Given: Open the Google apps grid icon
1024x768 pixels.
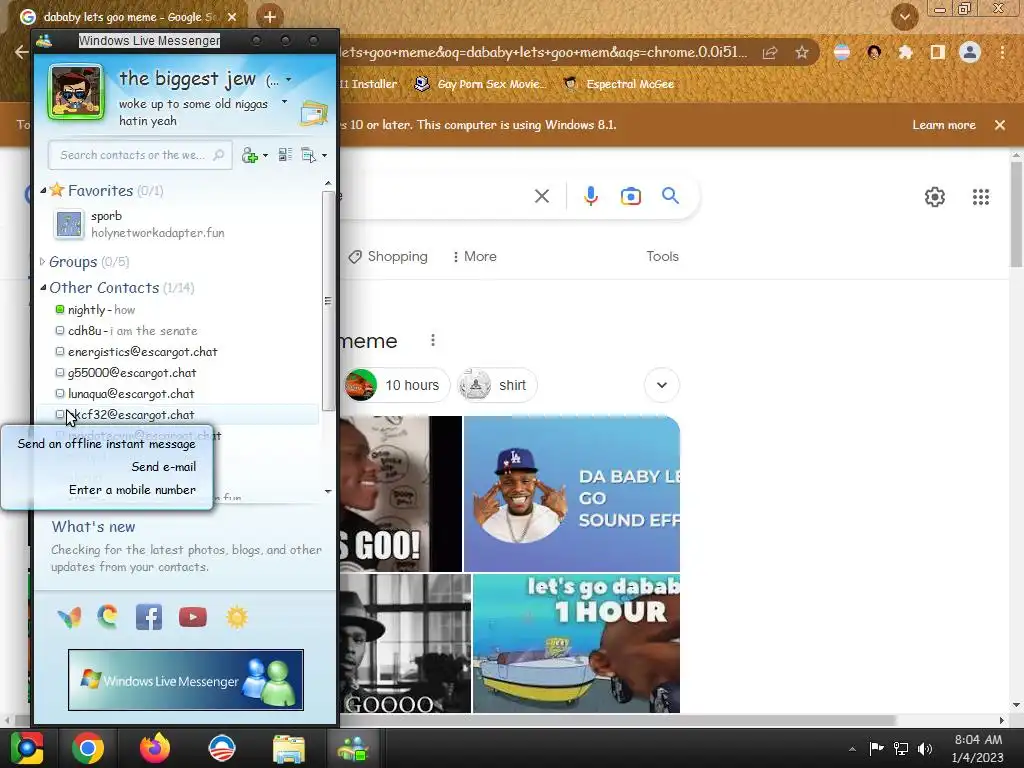Looking at the screenshot, I should (x=980, y=197).
